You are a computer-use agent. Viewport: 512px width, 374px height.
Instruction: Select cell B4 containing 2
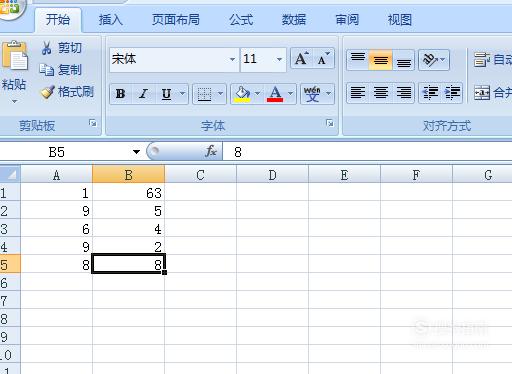(128, 246)
